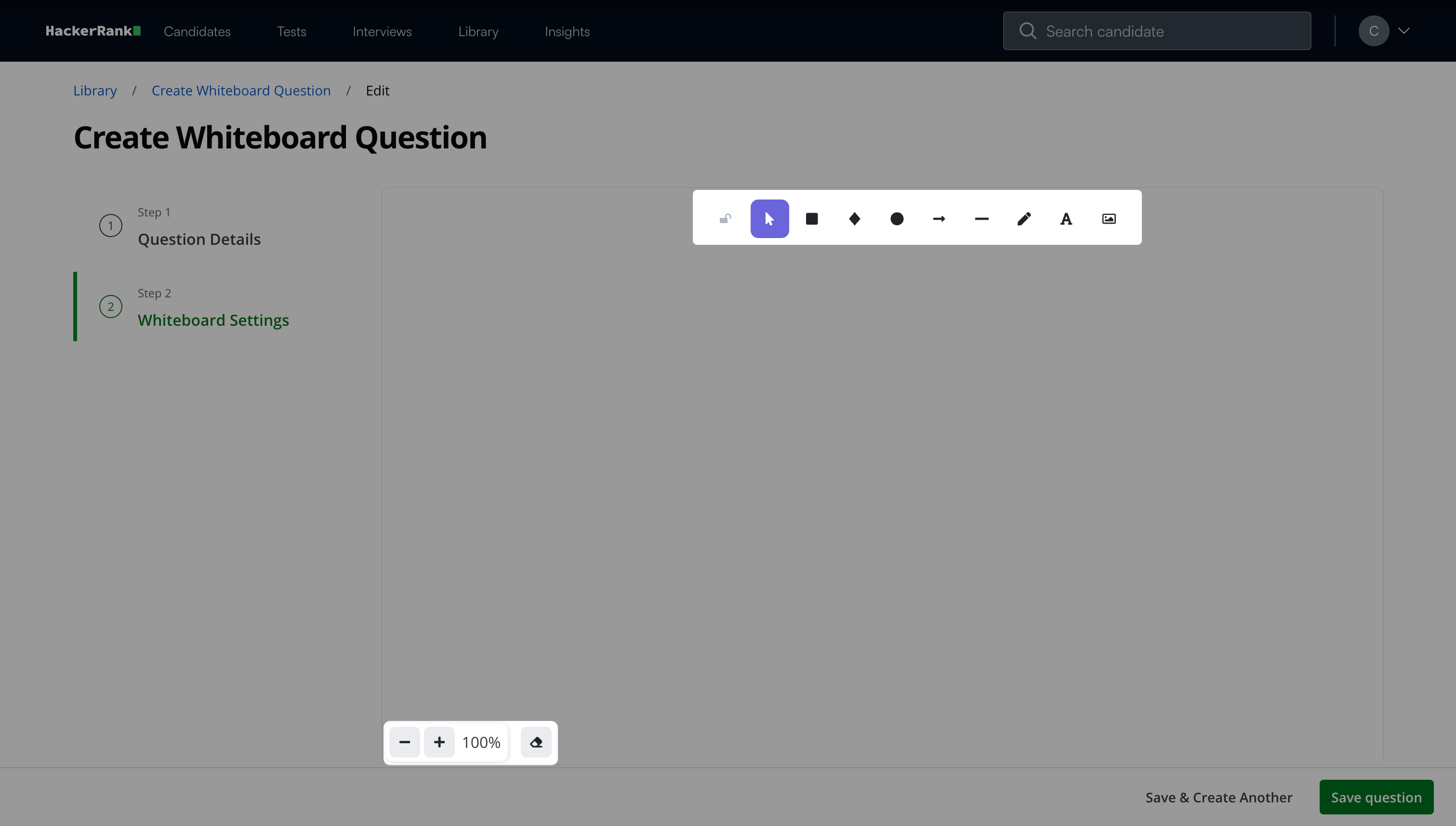
Task: Select the straight Line tool
Action: (981, 219)
